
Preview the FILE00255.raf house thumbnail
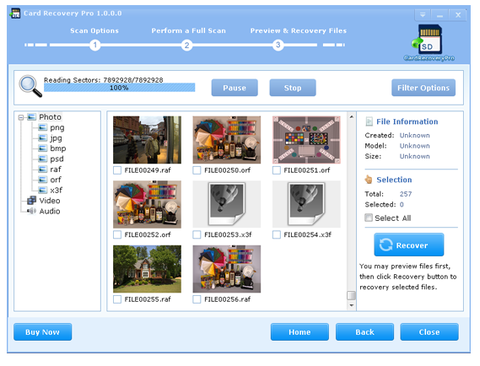[x=147, y=269]
